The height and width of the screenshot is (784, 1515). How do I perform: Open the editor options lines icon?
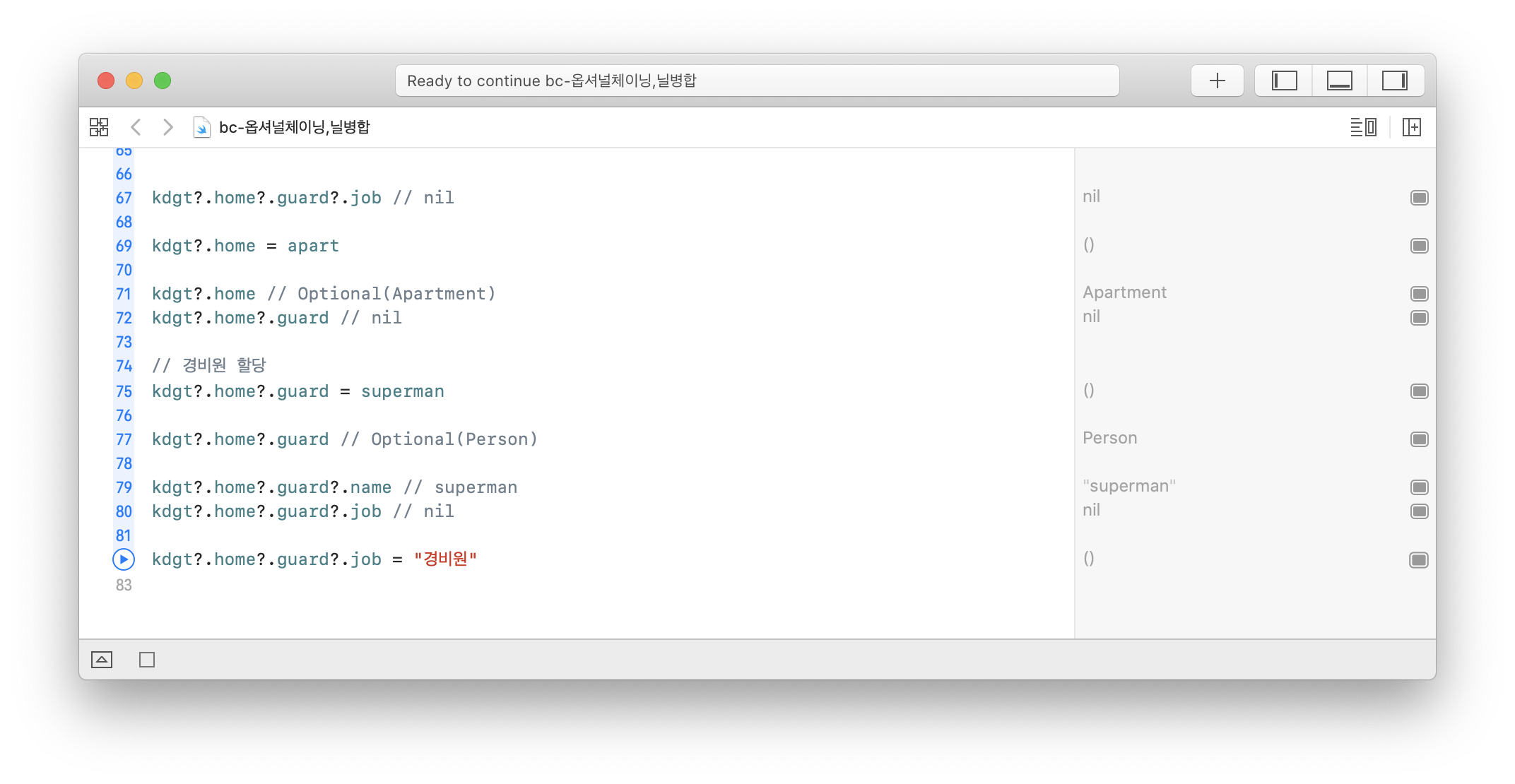(x=1363, y=127)
